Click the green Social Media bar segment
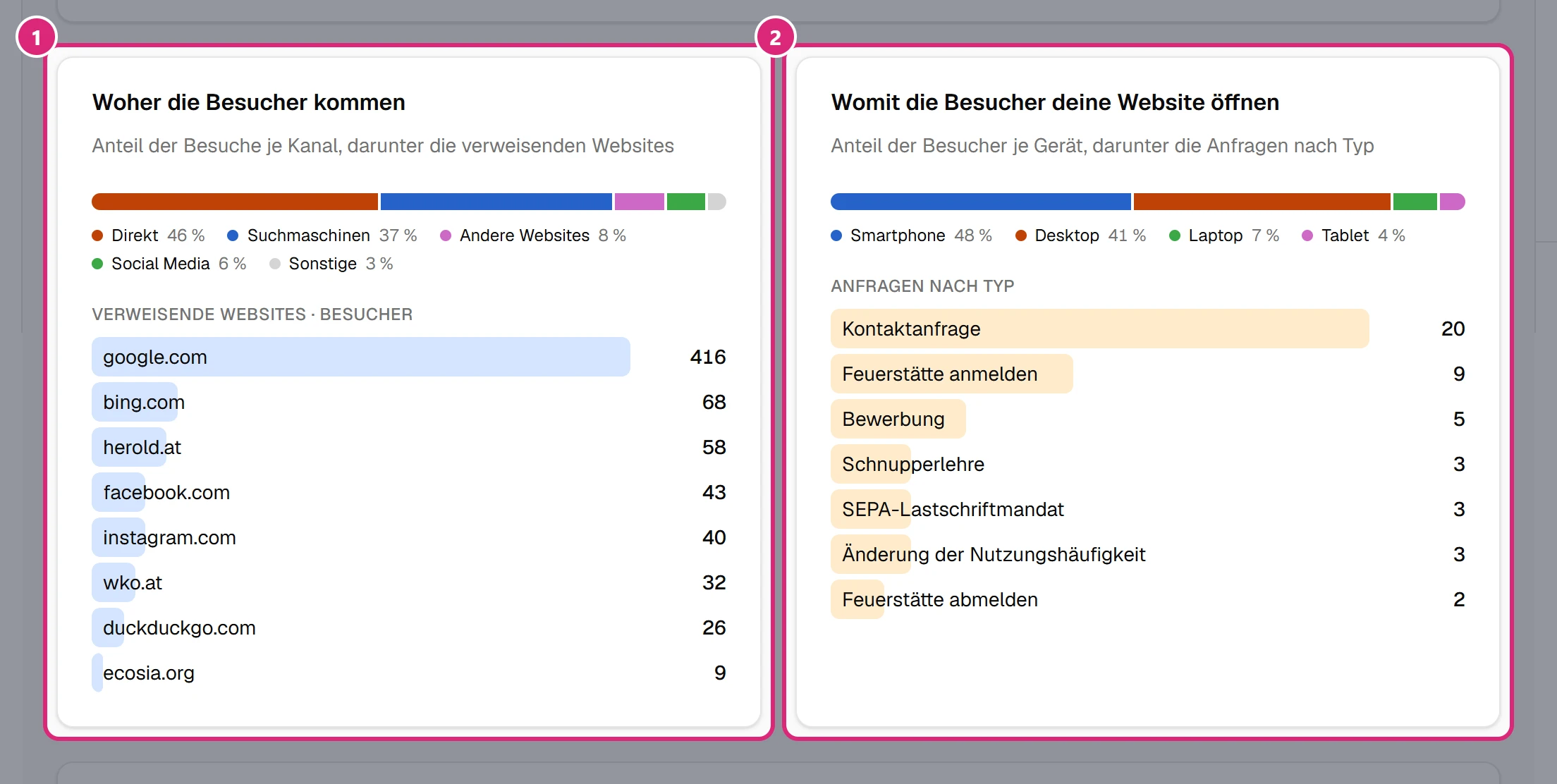Screen dimensions: 1557x784 pyautogui.click(x=686, y=202)
